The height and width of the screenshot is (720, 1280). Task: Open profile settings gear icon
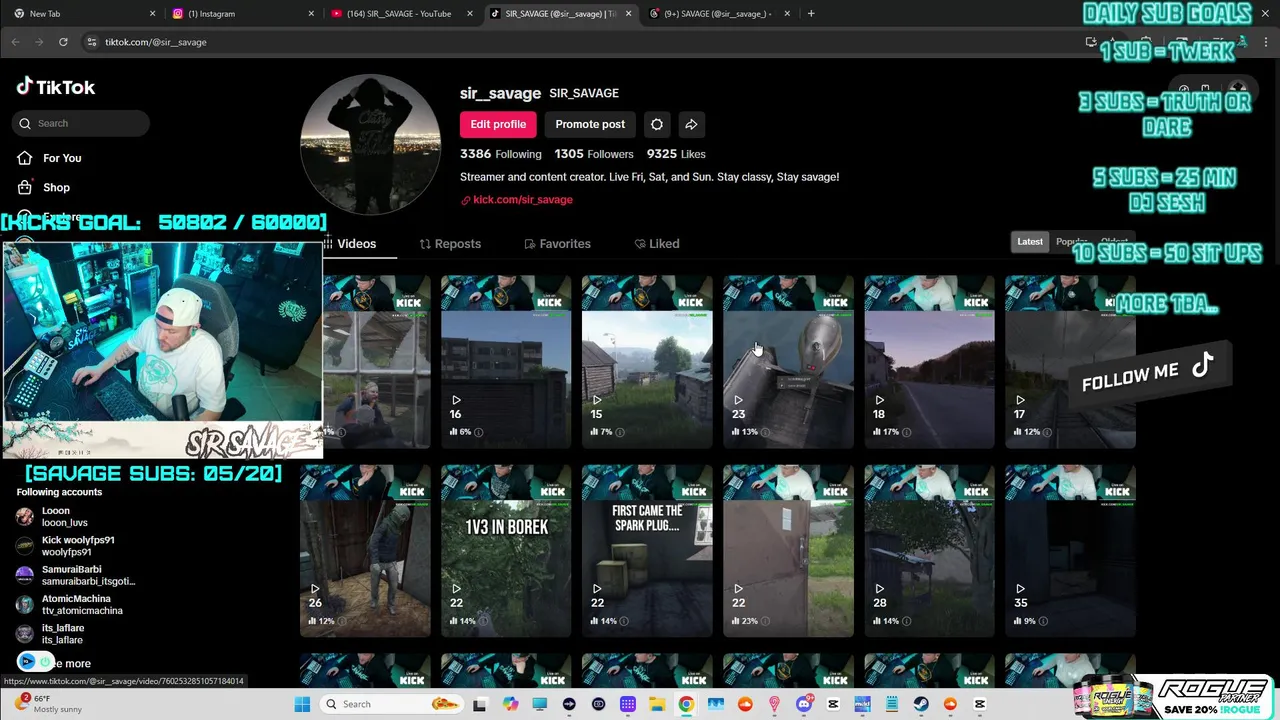[x=657, y=124]
